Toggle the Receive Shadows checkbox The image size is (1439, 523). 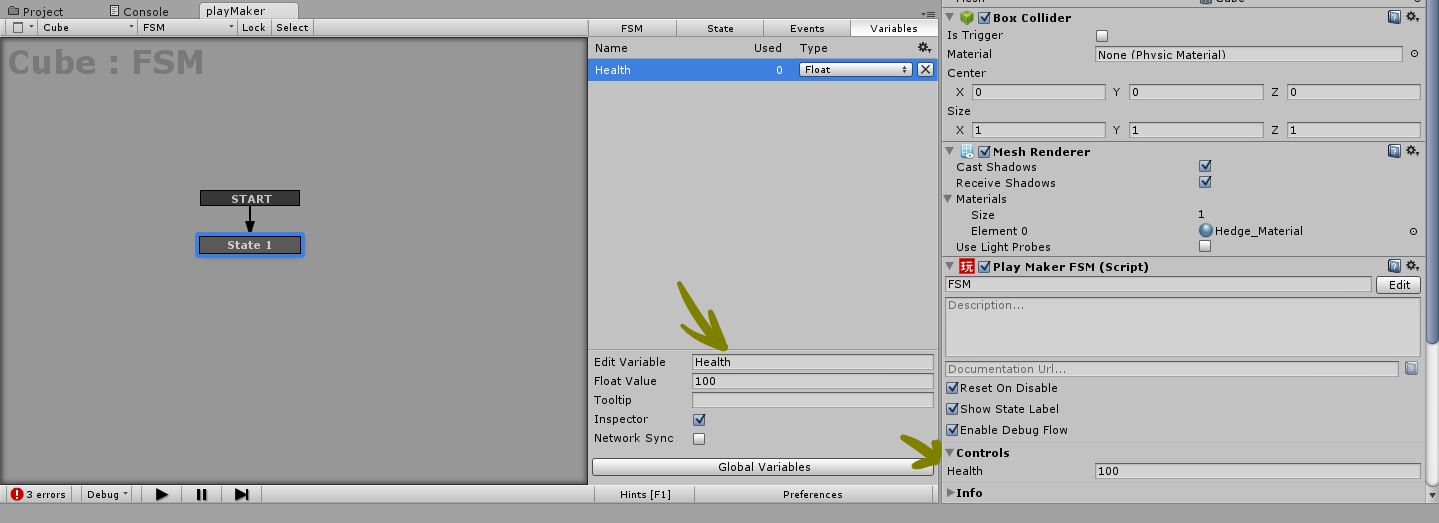[x=1205, y=183]
